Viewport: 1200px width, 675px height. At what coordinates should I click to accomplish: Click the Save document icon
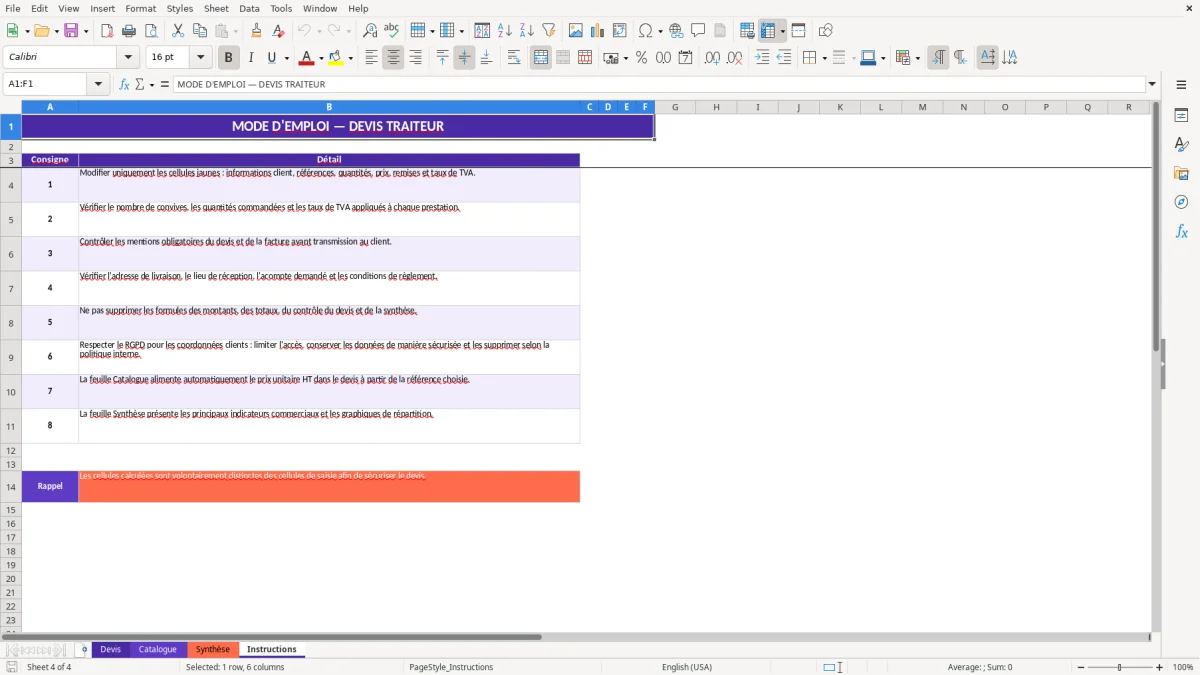coord(71,31)
